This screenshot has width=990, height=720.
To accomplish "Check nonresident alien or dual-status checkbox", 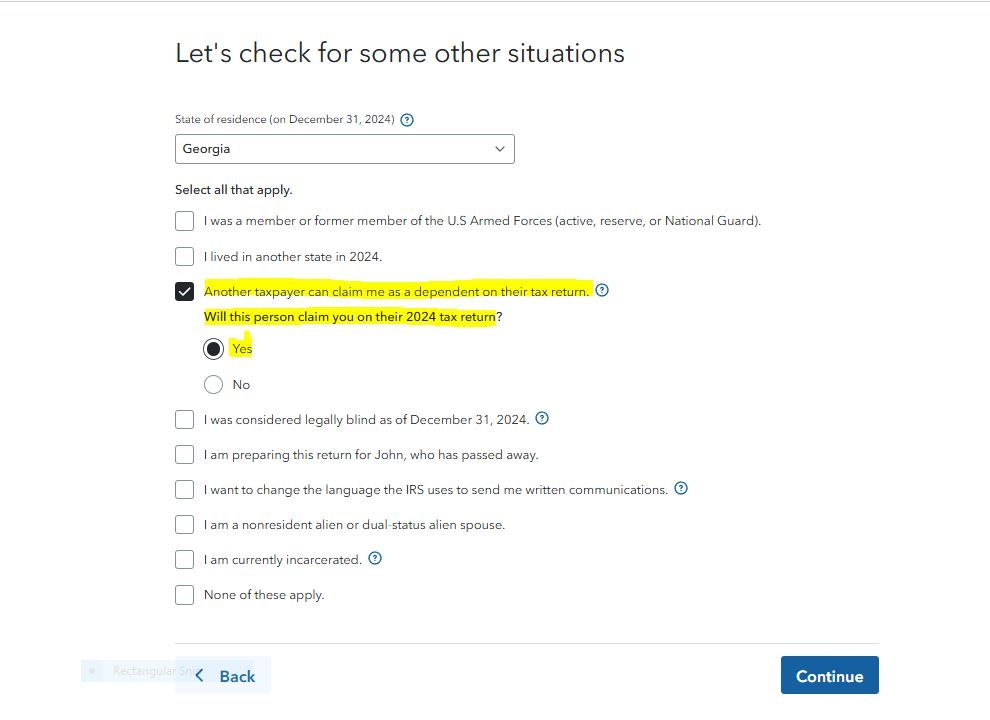I will coord(184,525).
